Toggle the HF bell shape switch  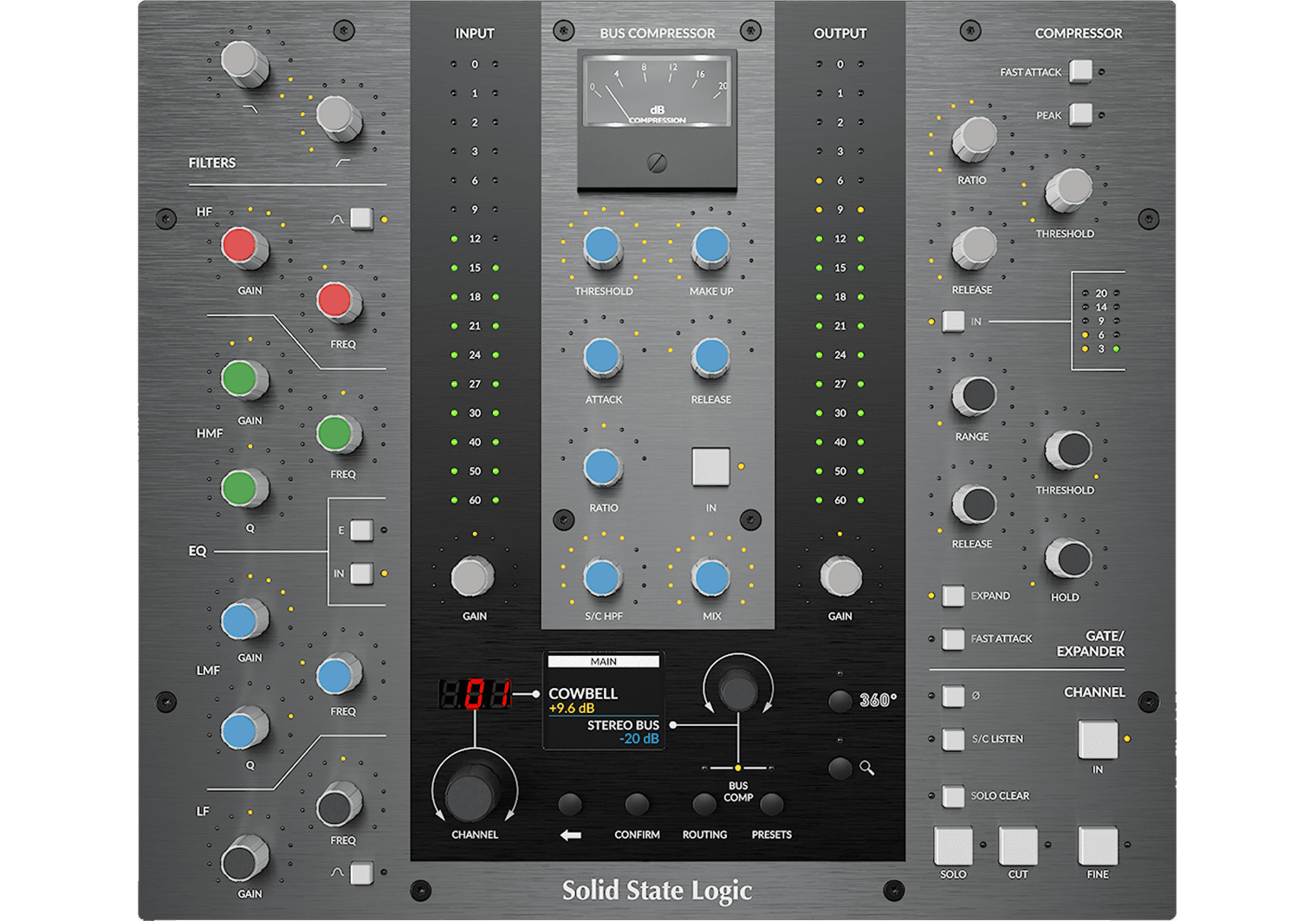361,219
